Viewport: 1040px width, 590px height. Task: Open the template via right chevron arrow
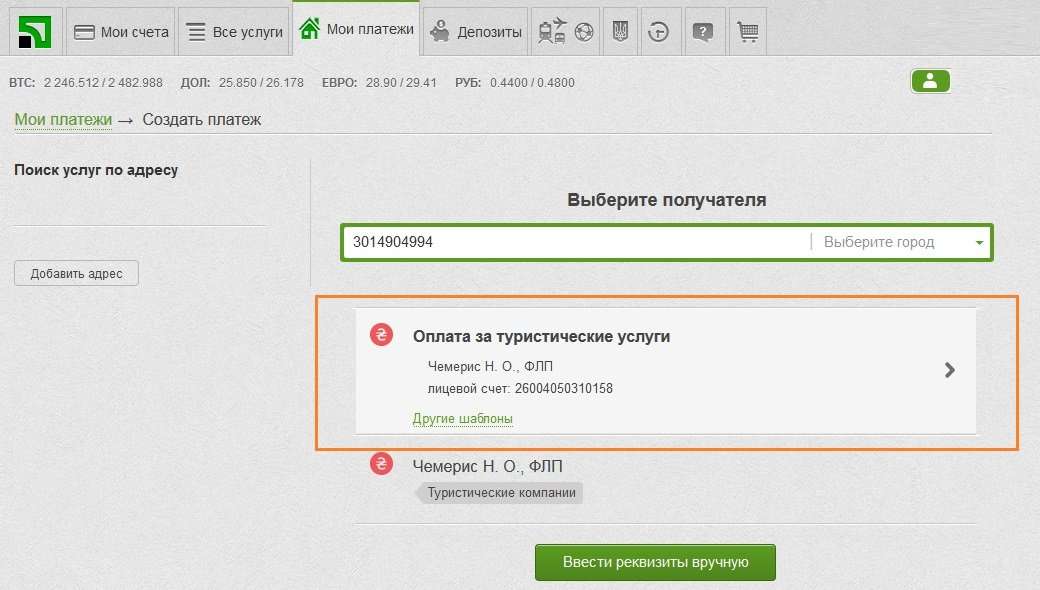tap(950, 370)
